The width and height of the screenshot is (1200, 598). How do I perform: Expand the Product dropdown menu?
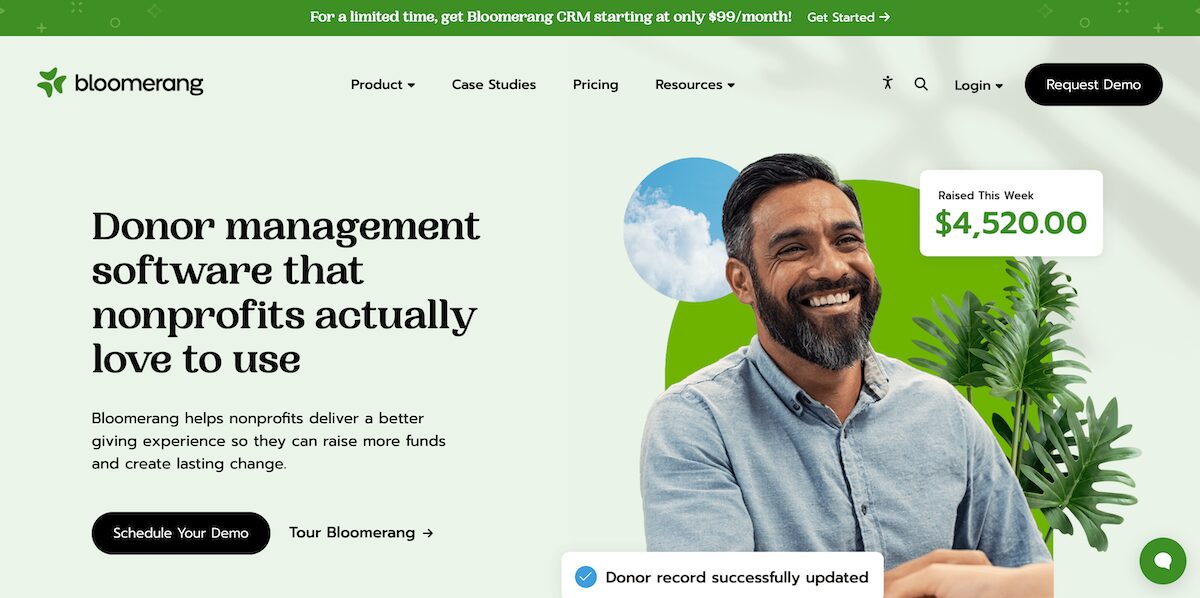383,85
